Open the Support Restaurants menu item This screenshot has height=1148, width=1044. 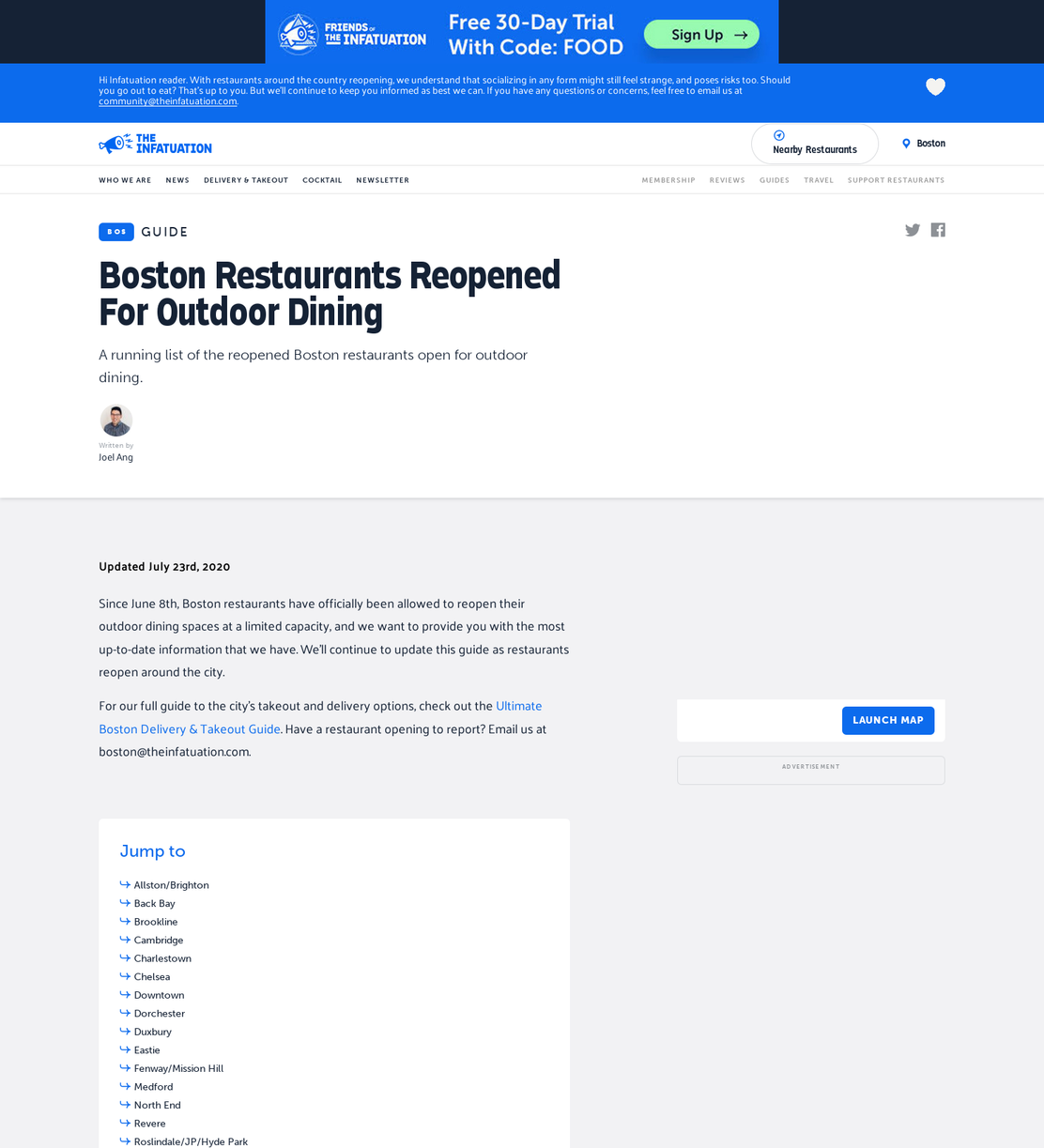click(897, 180)
